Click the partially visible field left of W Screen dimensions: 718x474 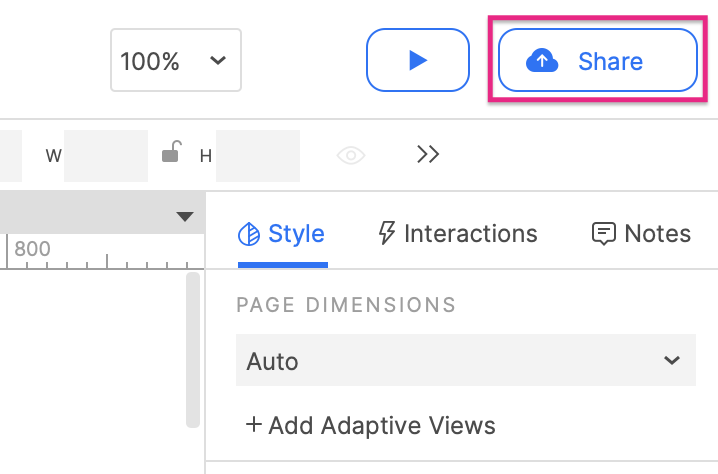coord(10,155)
